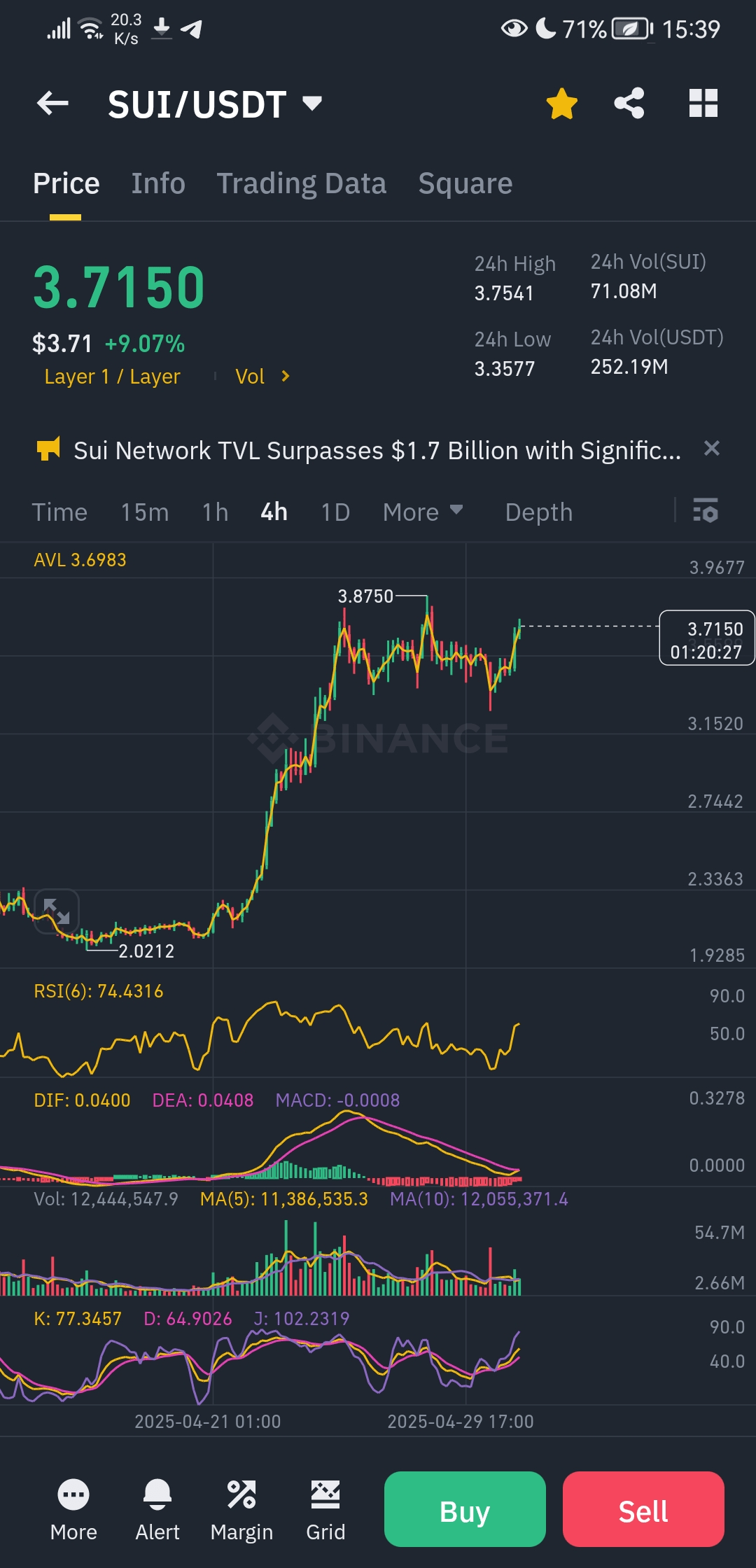Screen dimensions: 756x1568
Task: Open the Margin trading icon
Action: 241,1511
